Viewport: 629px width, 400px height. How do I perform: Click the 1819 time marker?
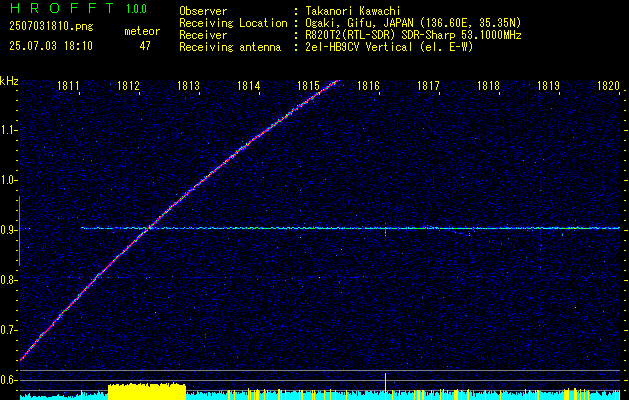(x=548, y=86)
